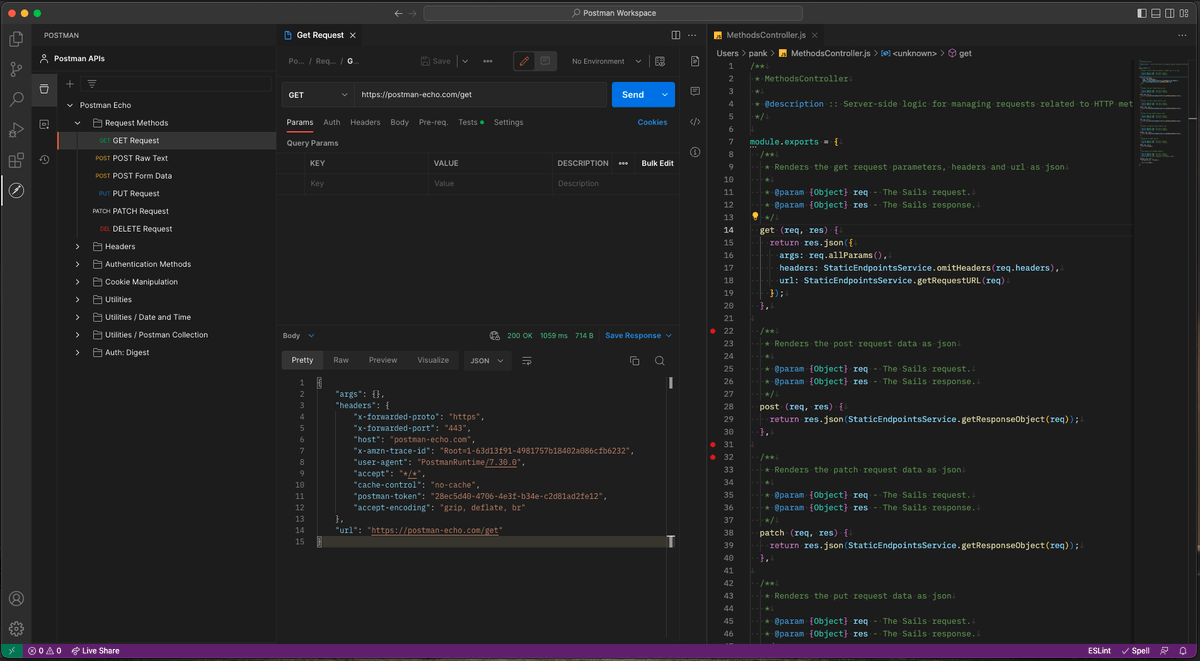Switch to request Headers tab
1200x661 pixels.
[365, 122]
